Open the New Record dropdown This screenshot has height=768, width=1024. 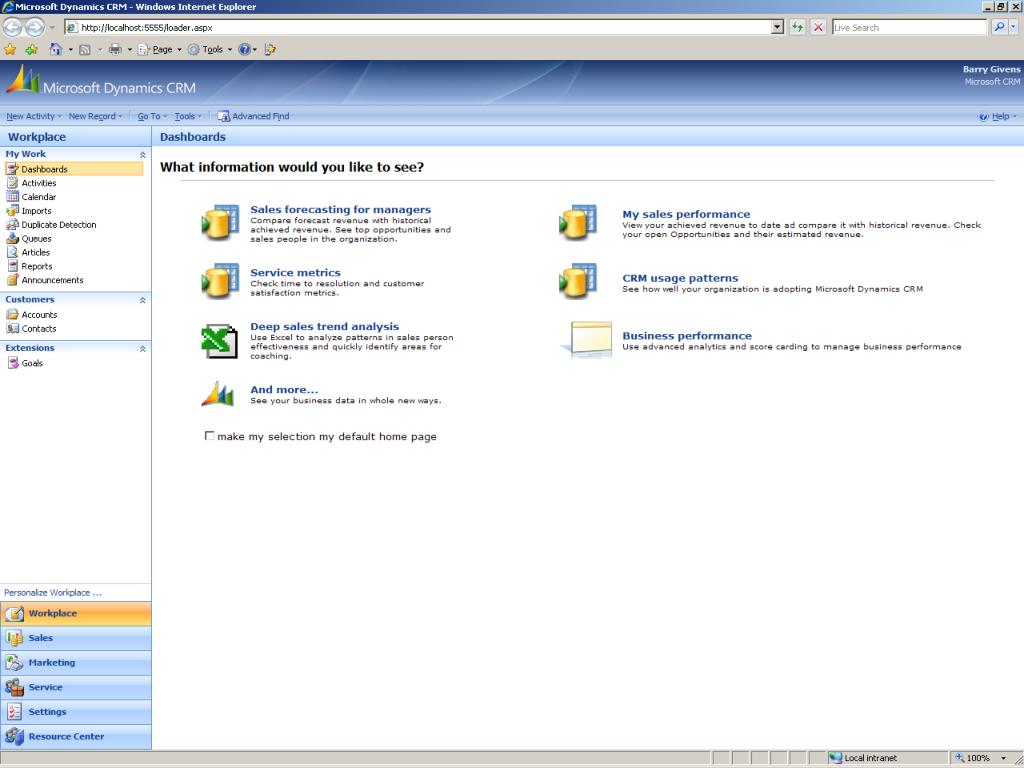click(x=95, y=116)
